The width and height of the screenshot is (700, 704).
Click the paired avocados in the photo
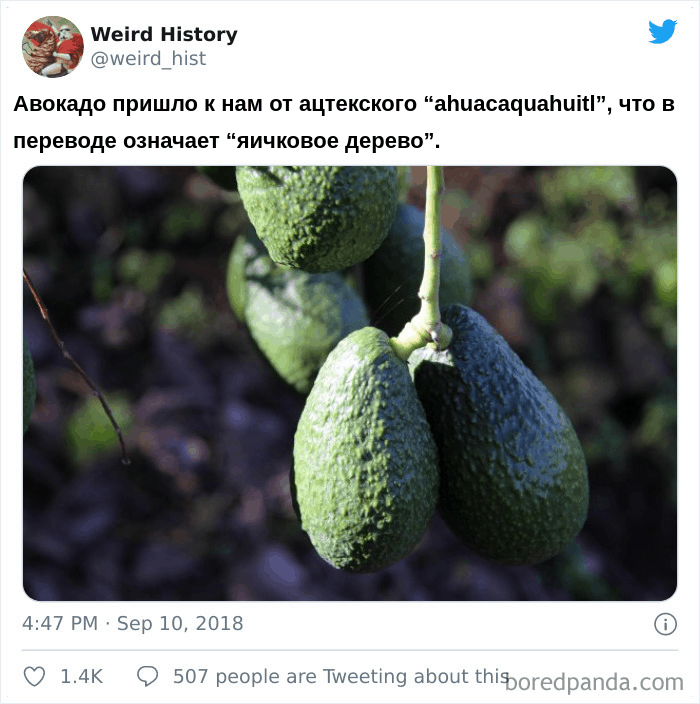point(440,444)
